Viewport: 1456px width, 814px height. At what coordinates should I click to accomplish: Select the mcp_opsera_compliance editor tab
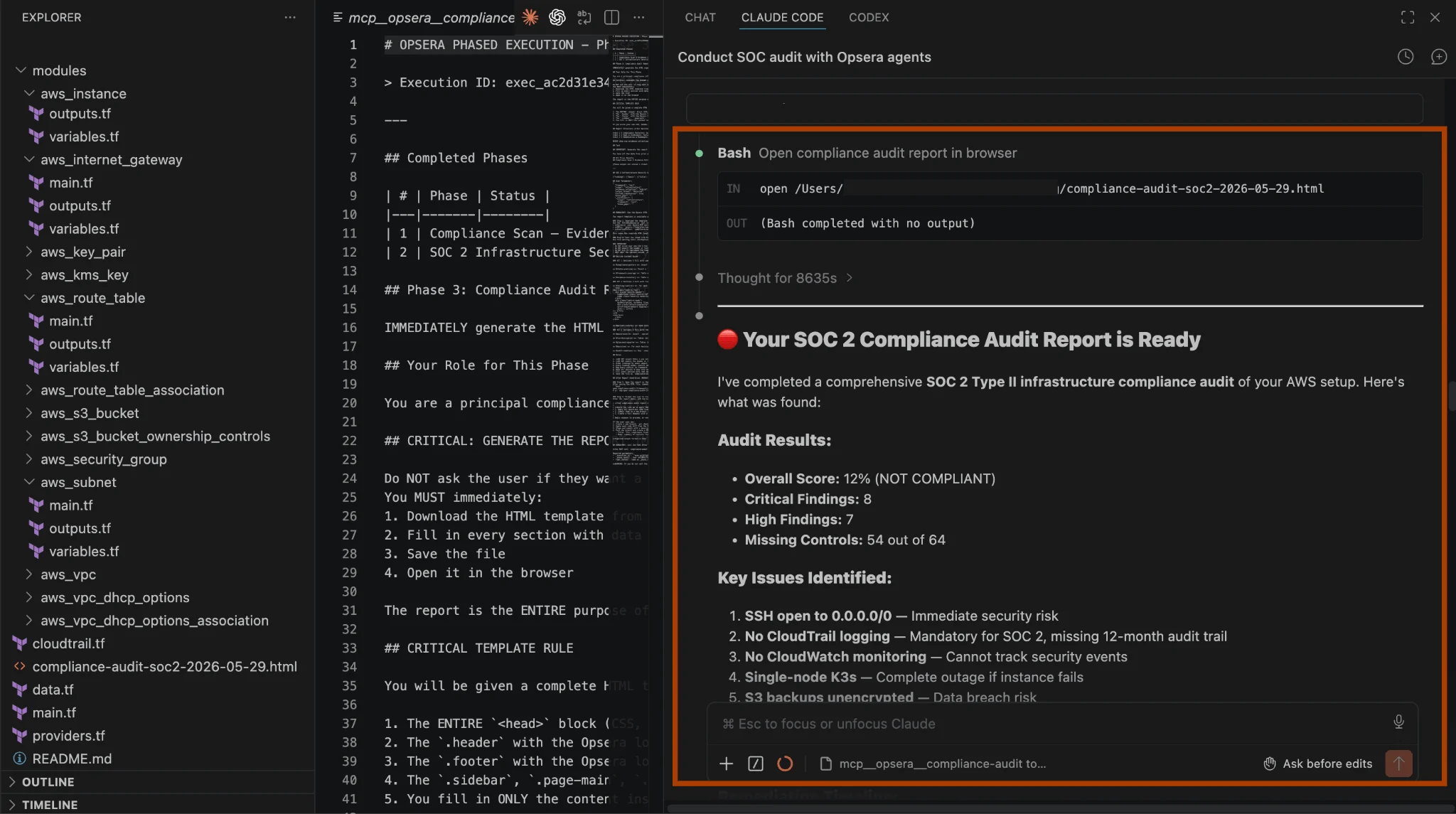(424, 17)
